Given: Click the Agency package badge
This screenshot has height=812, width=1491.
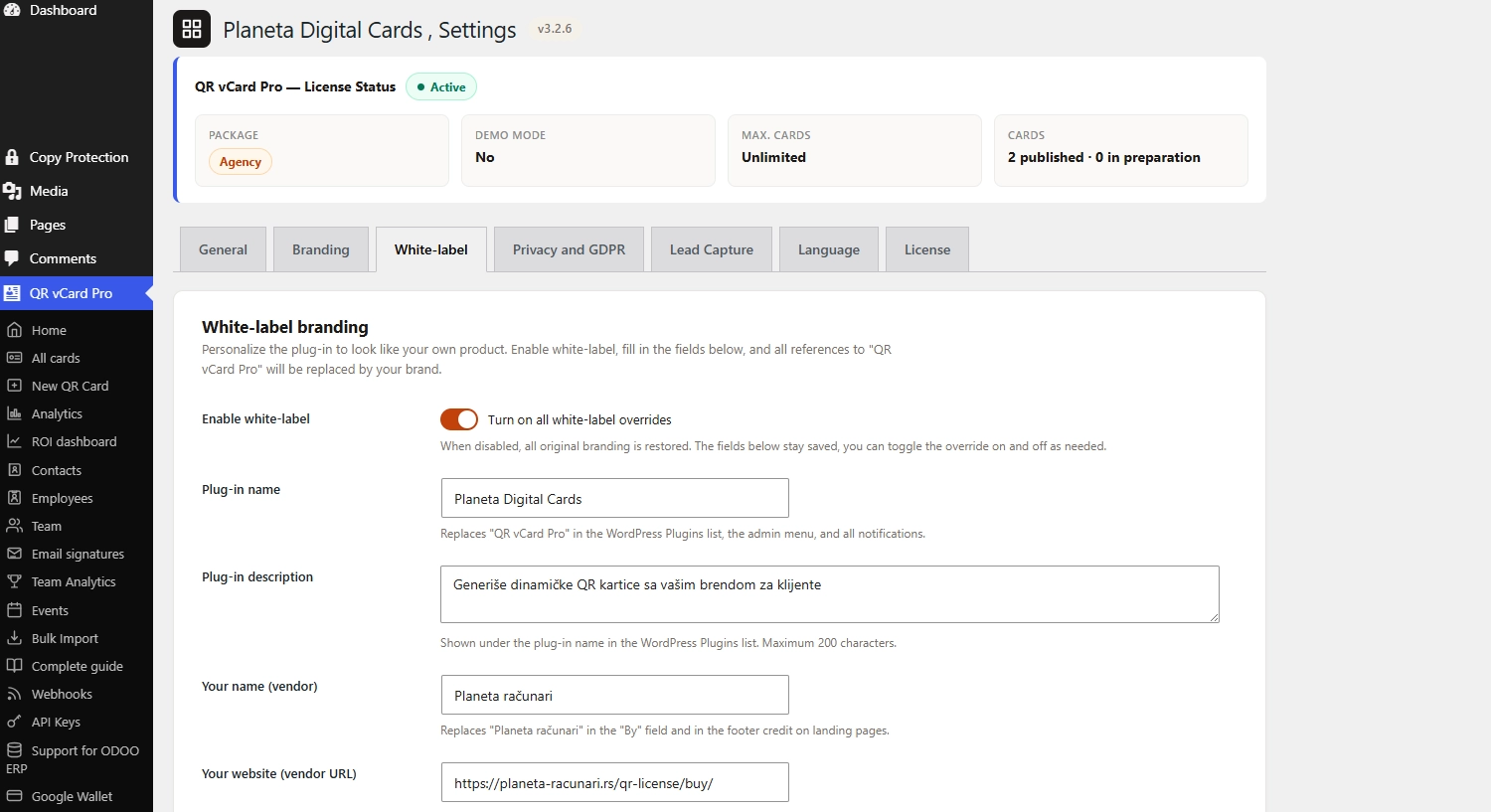Looking at the screenshot, I should [241, 162].
